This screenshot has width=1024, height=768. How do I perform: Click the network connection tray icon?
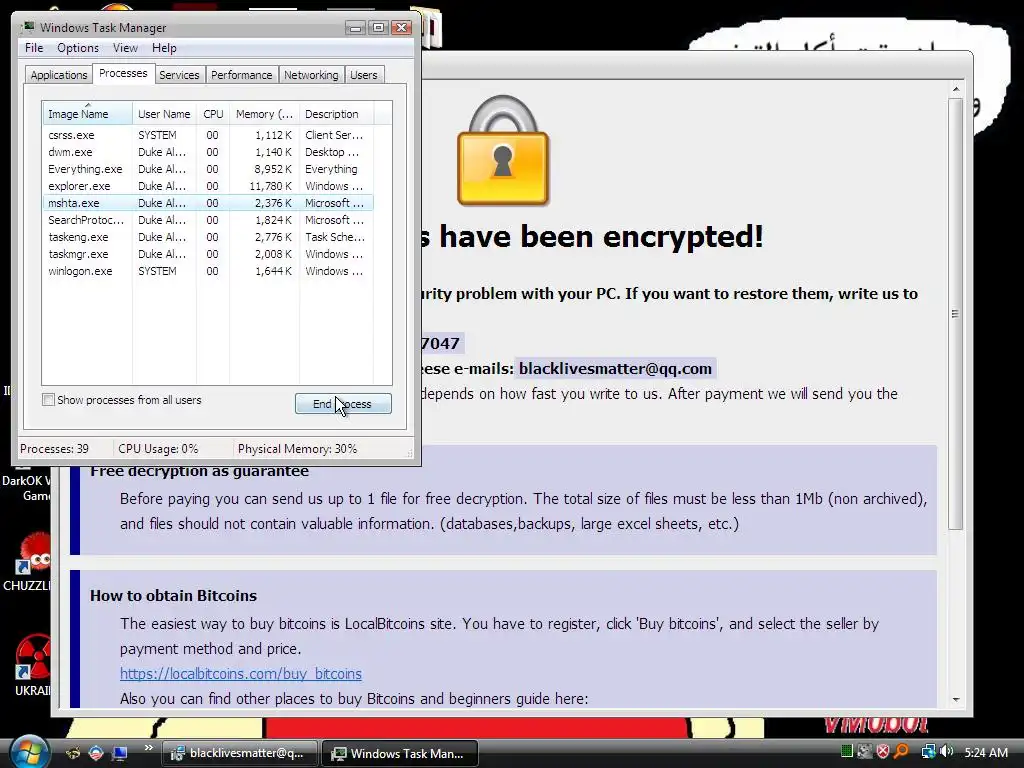(x=928, y=752)
